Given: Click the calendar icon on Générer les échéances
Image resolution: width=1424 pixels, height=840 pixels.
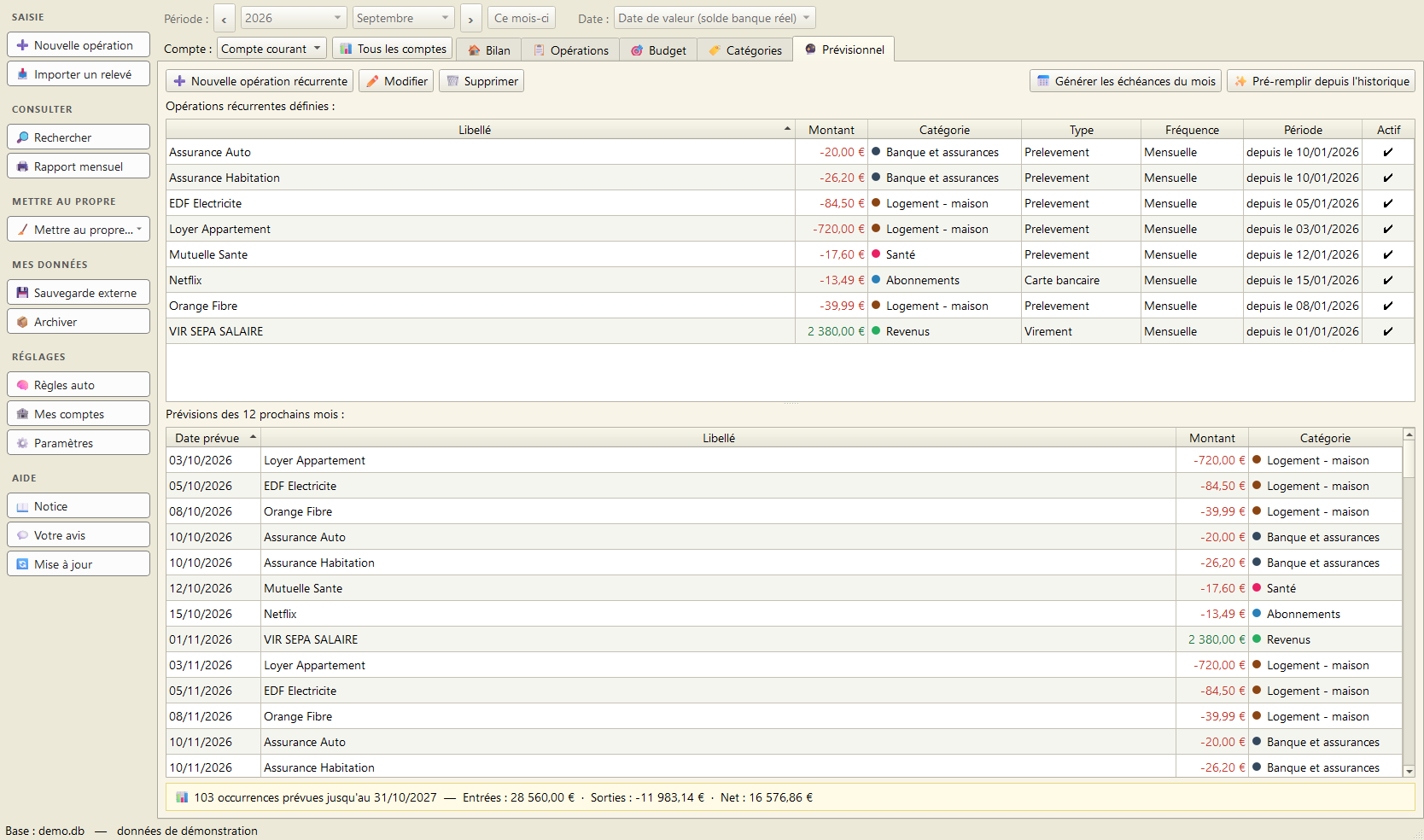Looking at the screenshot, I should tap(1043, 81).
